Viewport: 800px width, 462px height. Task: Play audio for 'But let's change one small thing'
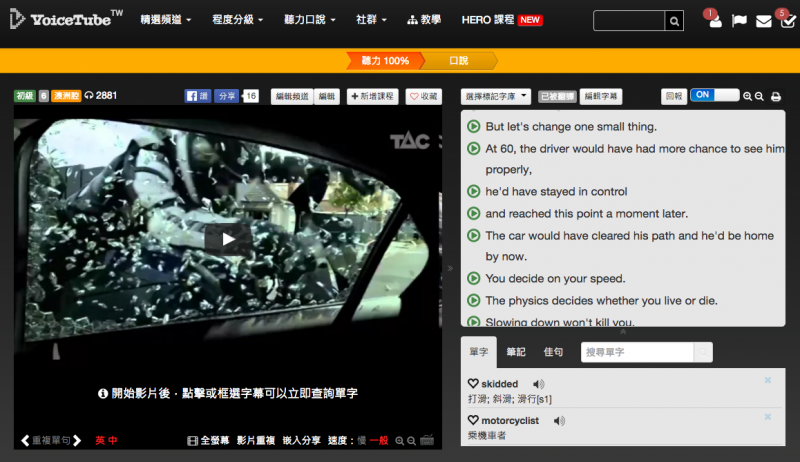pos(474,127)
